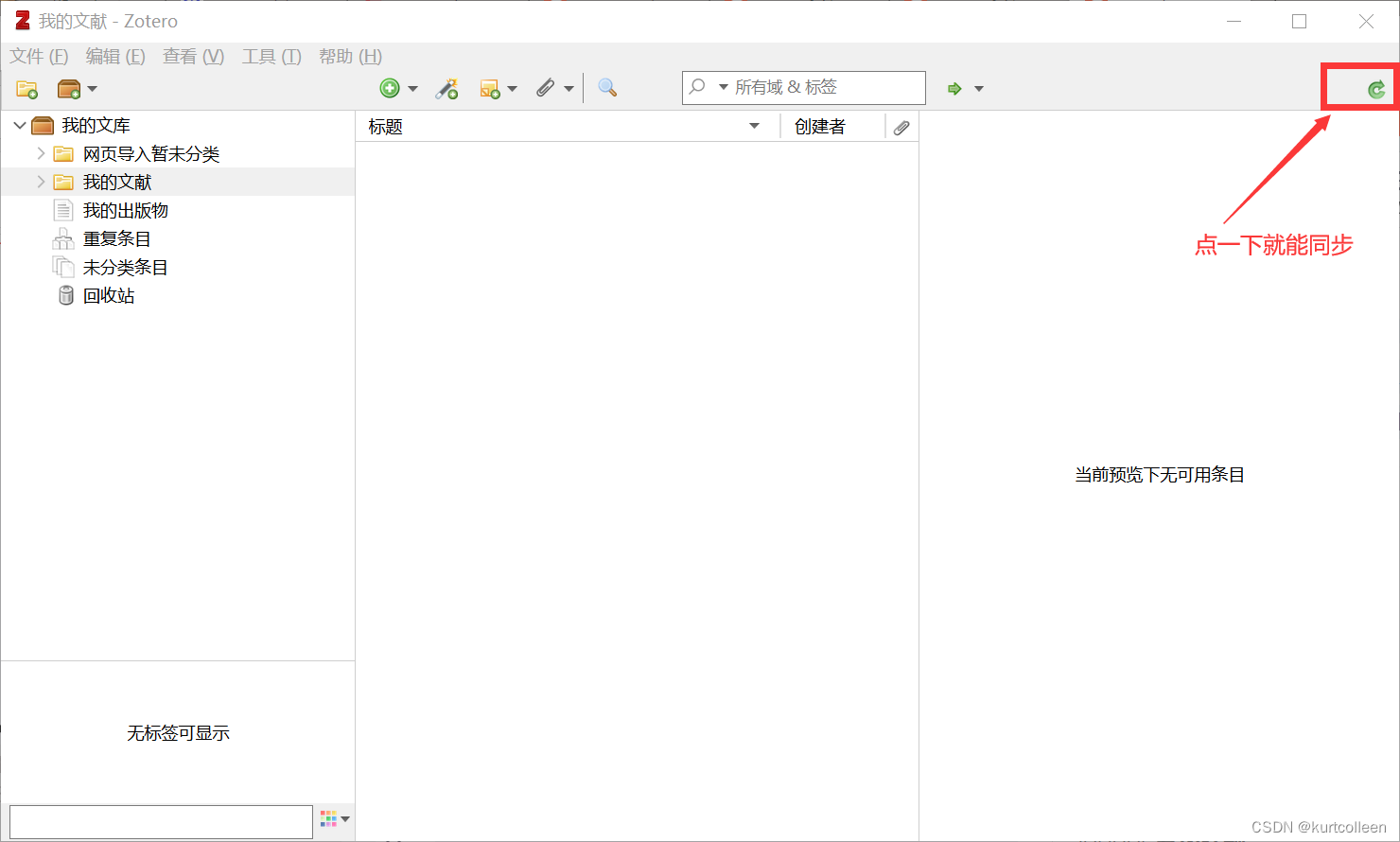The height and width of the screenshot is (842, 1400).
Task: Open the New Note dropdown arrow
Action: (512, 89)
